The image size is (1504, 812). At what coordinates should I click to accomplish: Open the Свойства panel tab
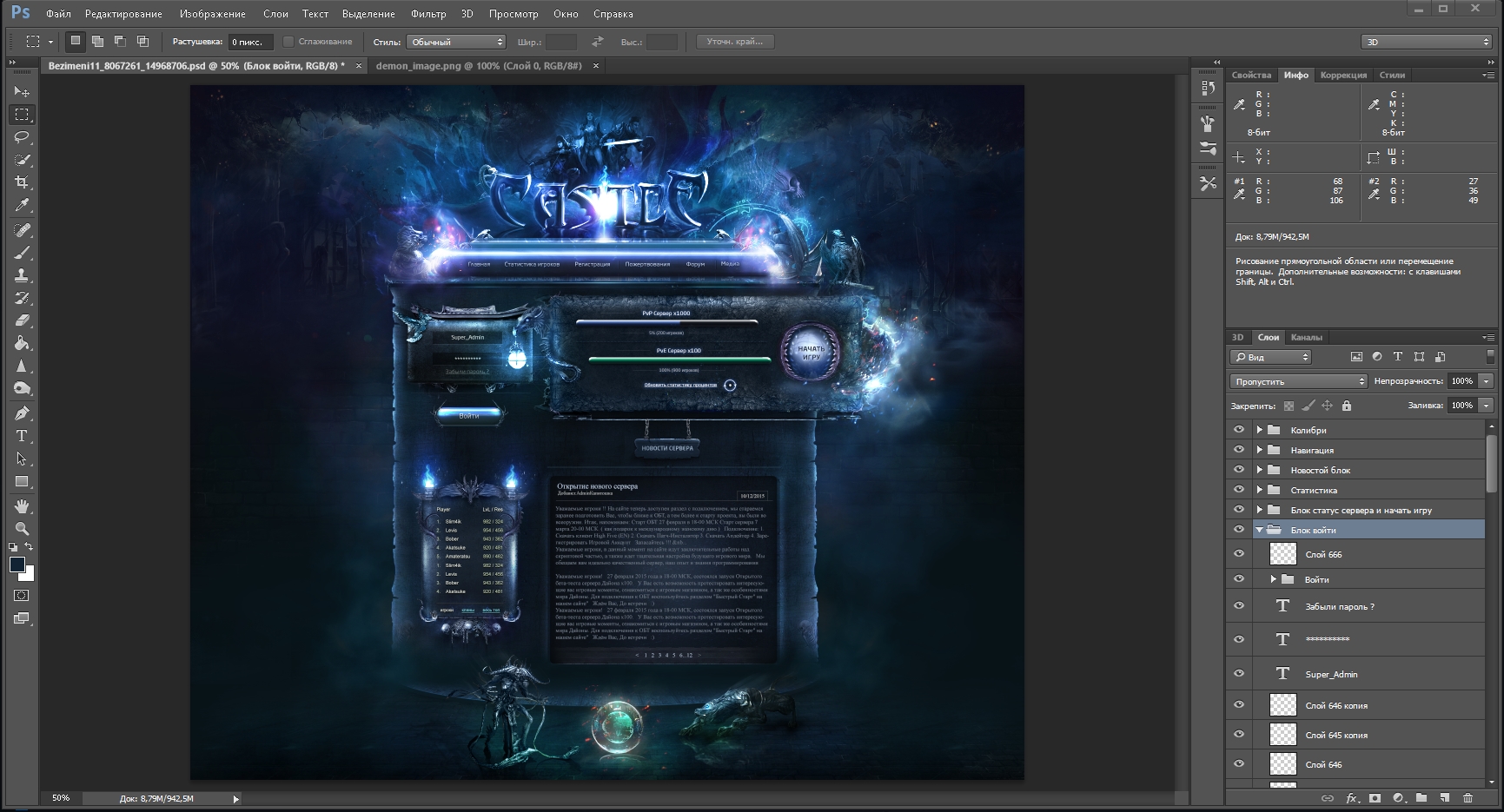pos(1251,75)
